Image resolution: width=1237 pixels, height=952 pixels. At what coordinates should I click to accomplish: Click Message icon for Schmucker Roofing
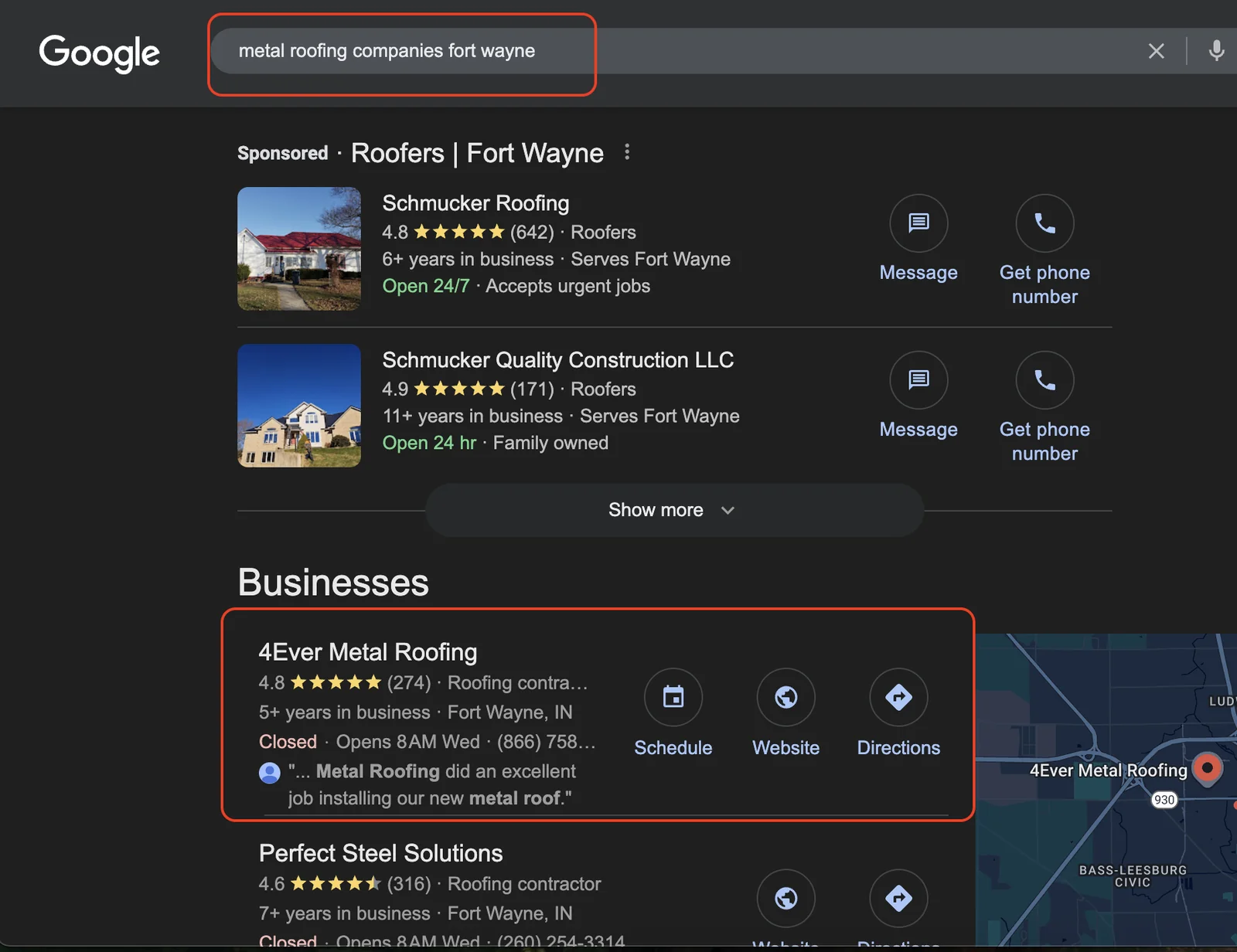(x=918, y=223)
